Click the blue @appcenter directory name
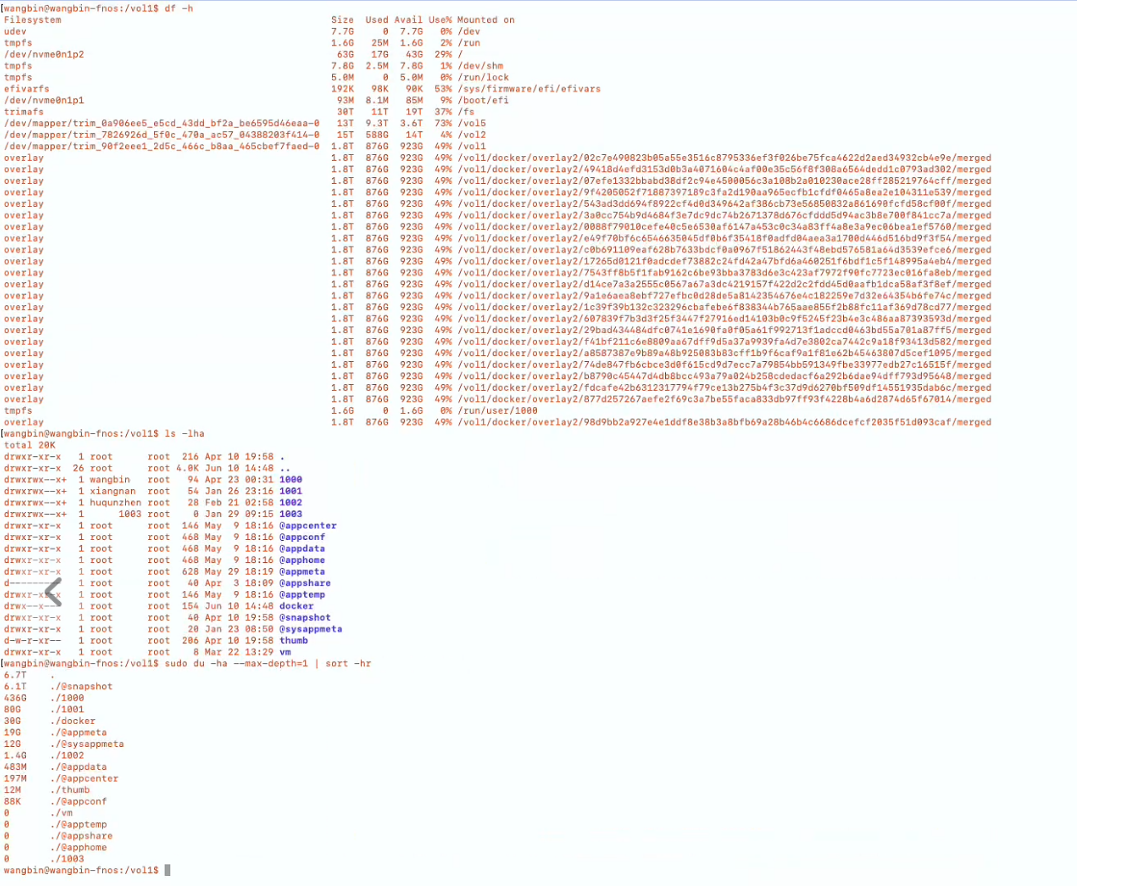 307,526
